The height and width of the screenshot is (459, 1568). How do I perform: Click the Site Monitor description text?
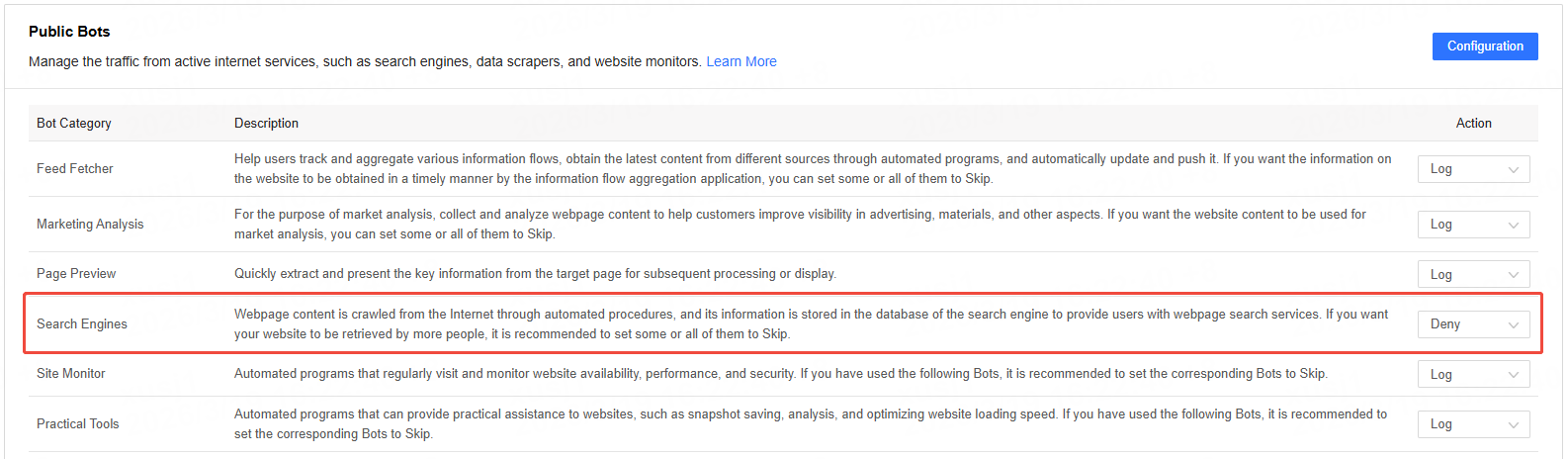pyautogui.click(x=780, y=374)
